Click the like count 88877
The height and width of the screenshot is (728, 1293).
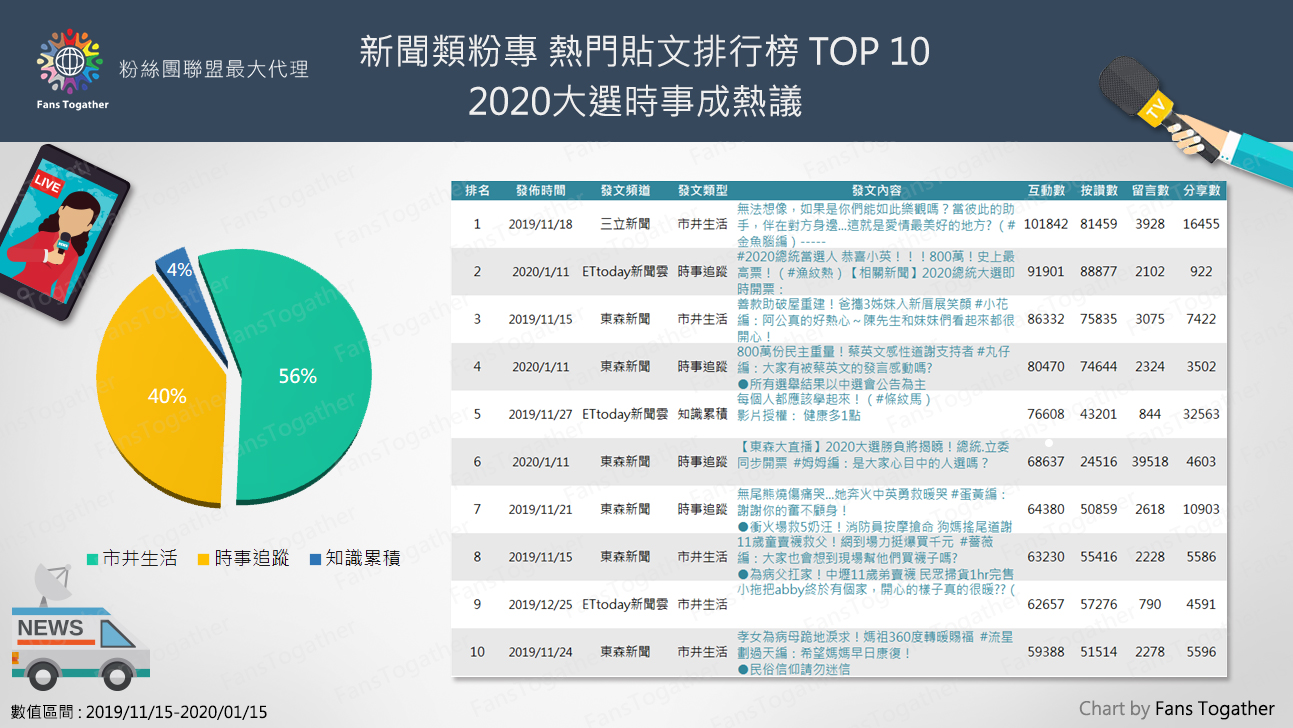click(1098, 271)
